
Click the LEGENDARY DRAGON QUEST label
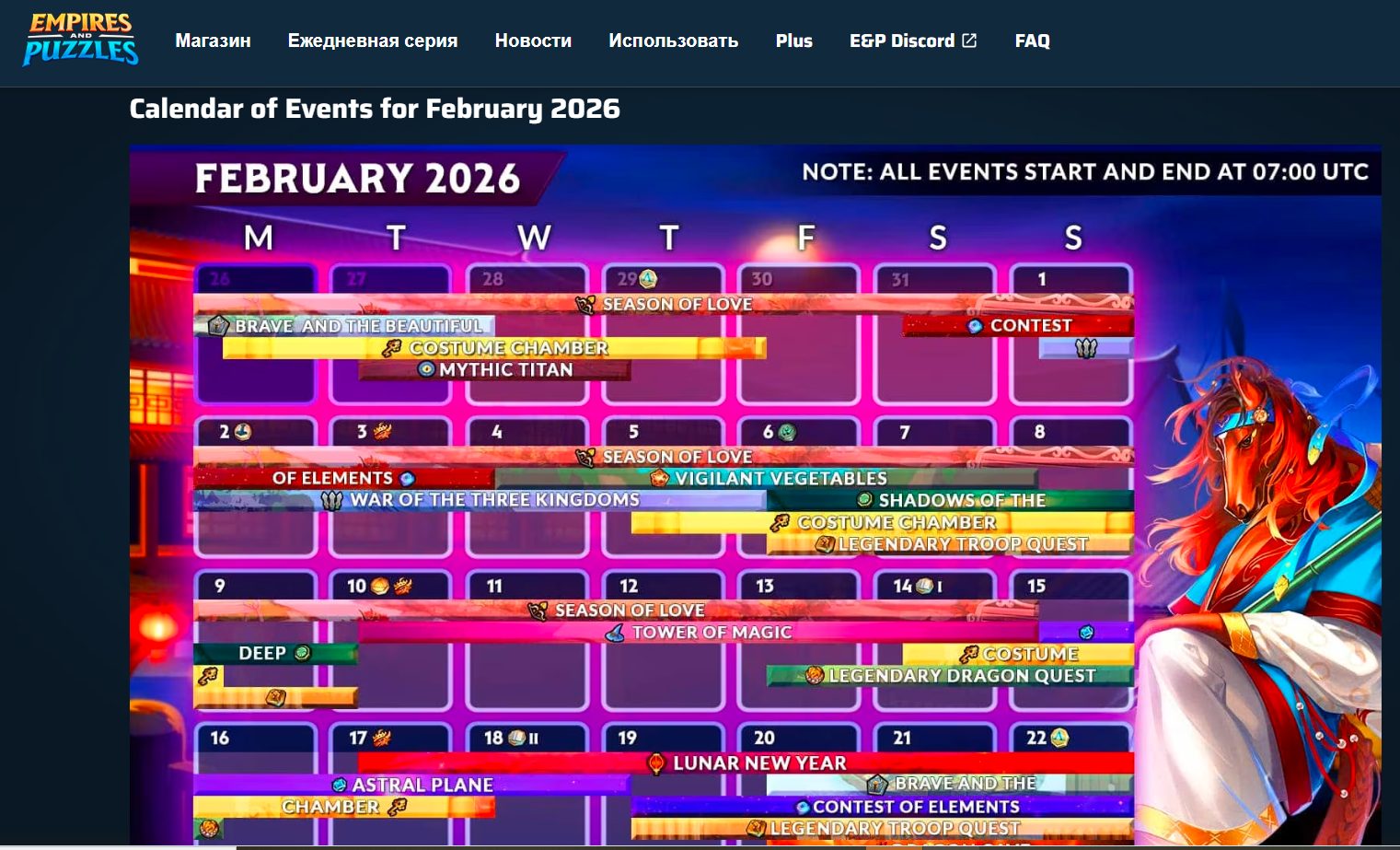pyautogui.click(x=963, y=676)
